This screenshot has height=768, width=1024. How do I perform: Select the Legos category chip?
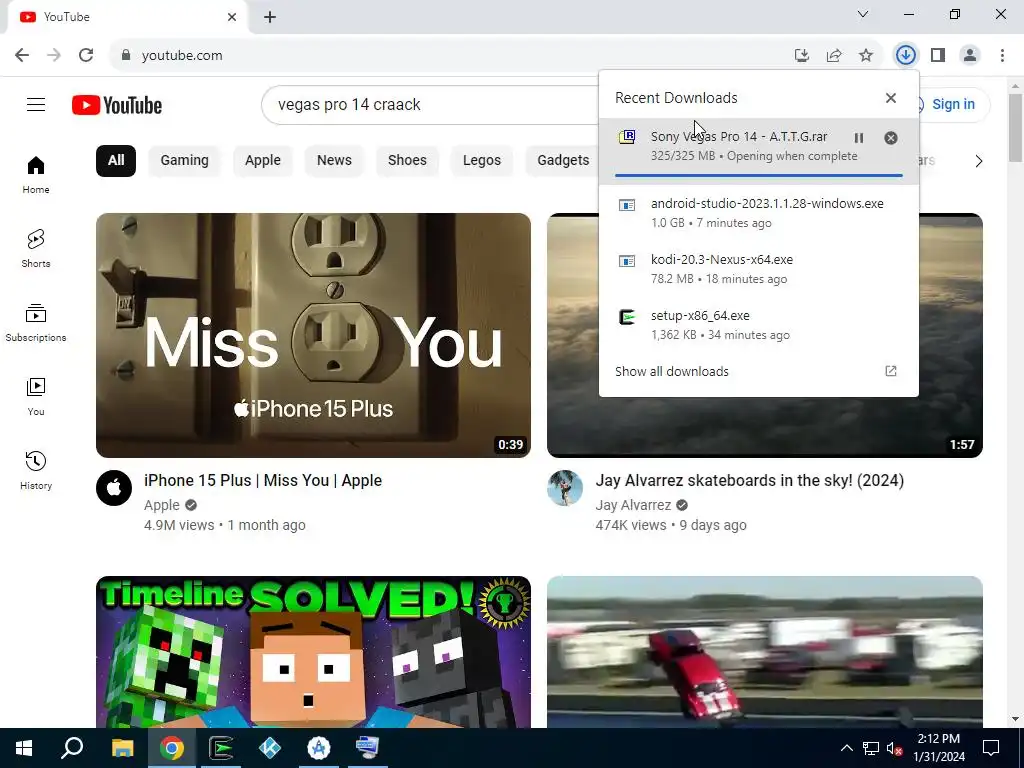482,161
